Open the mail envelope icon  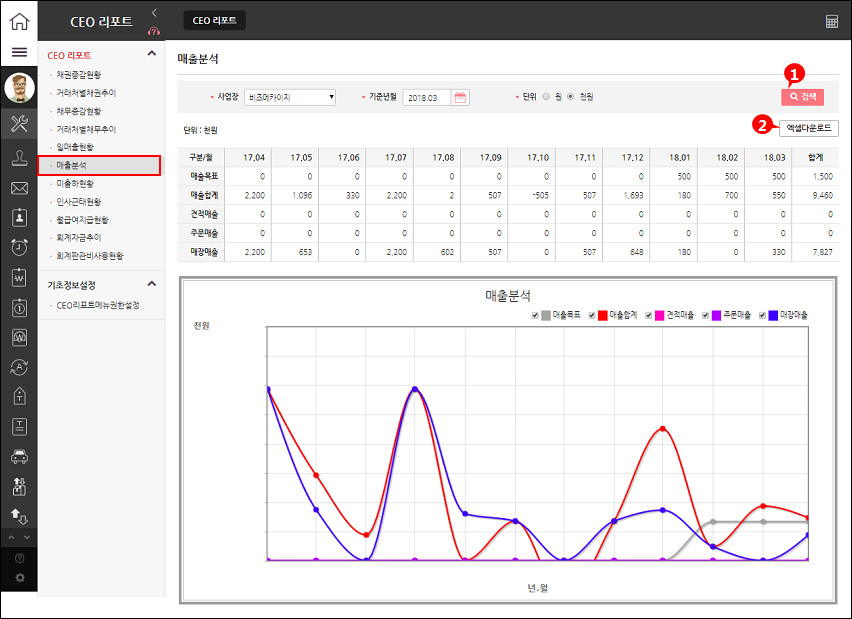(19, 188)
